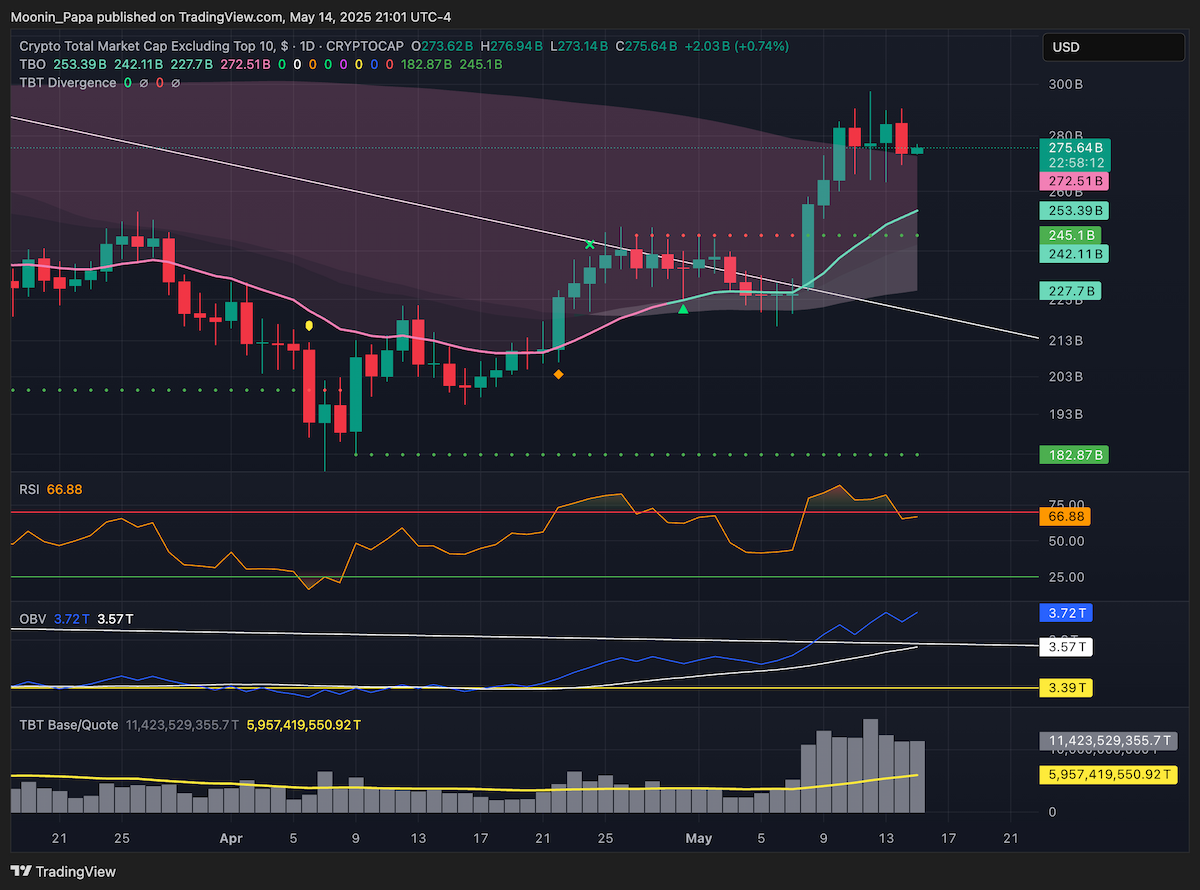Select the RSI pane title
The width and height of the screenshot is (1200, 890).
coord(29,489)
